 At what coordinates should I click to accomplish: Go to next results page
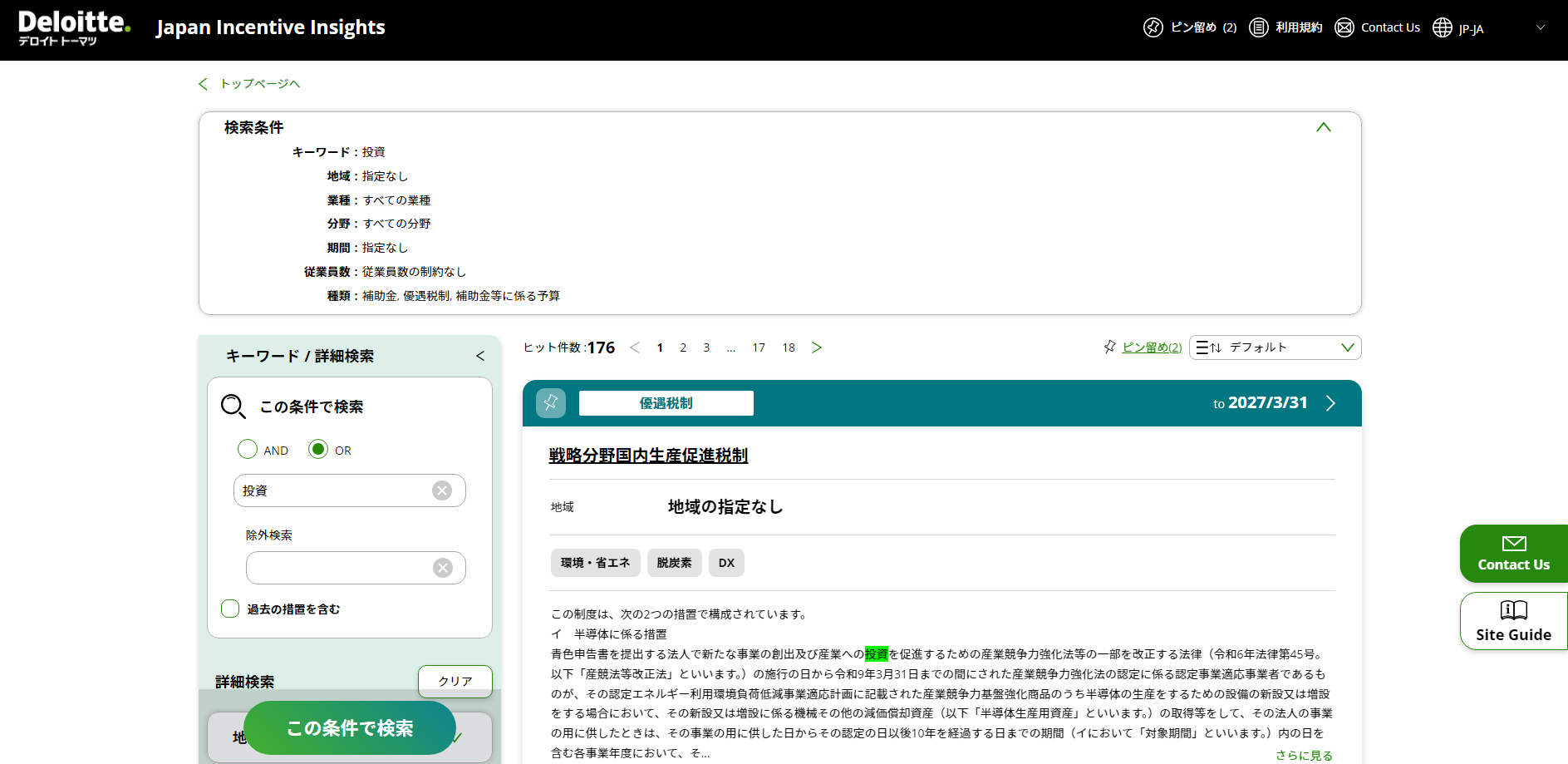817,347
